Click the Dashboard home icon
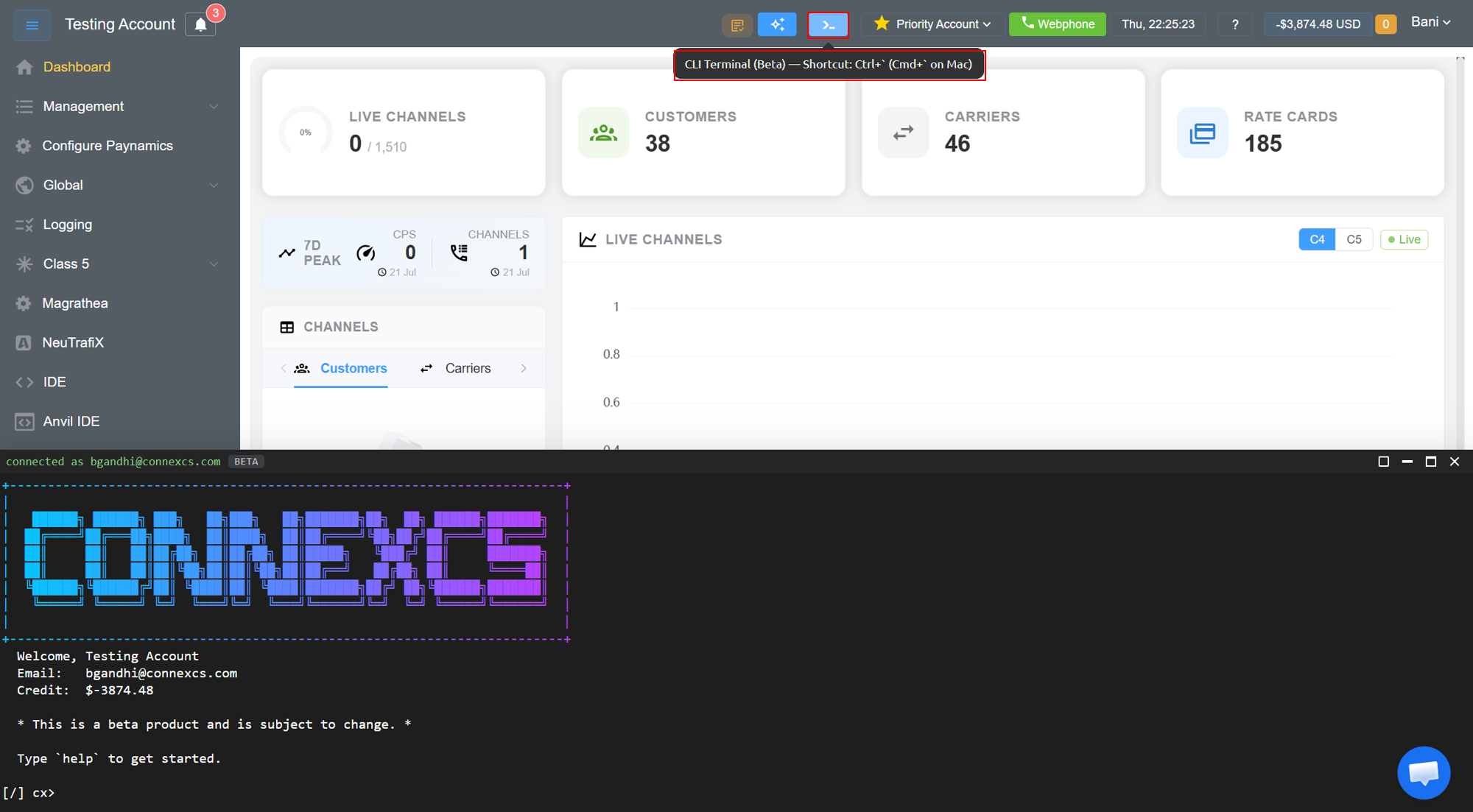The width and height of the screenshot is (1473, 812). pyautogui.click(x=24, y=67)
